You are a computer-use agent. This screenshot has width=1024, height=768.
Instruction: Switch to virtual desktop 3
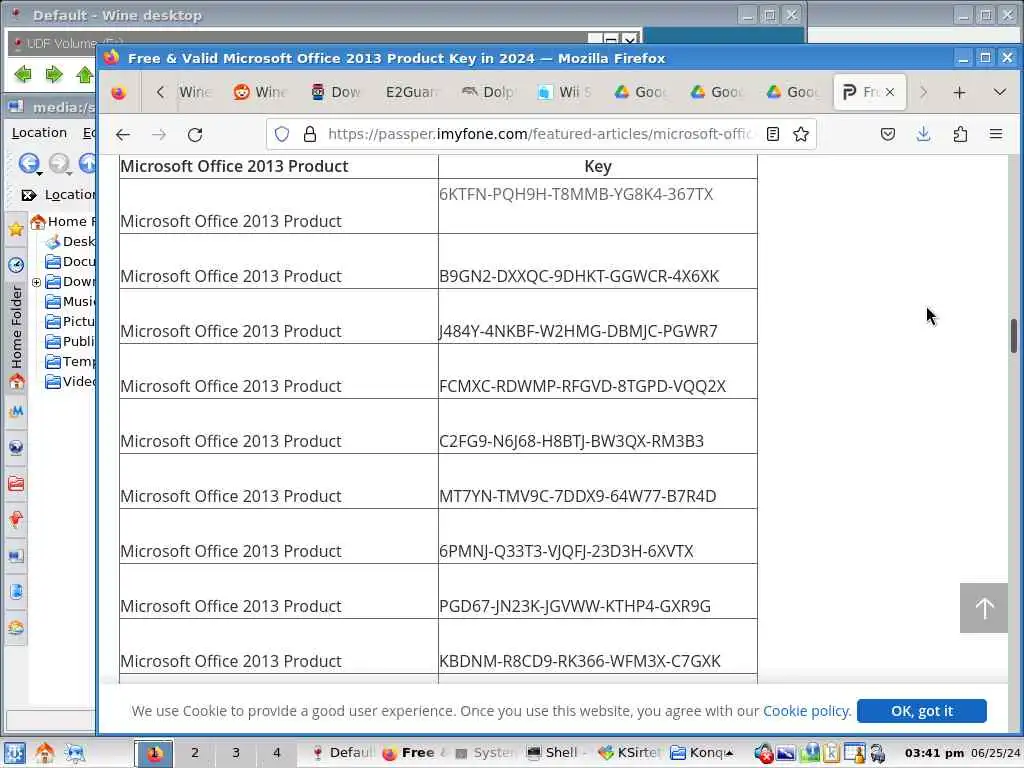pyautogui.click(x=236, y=753)
